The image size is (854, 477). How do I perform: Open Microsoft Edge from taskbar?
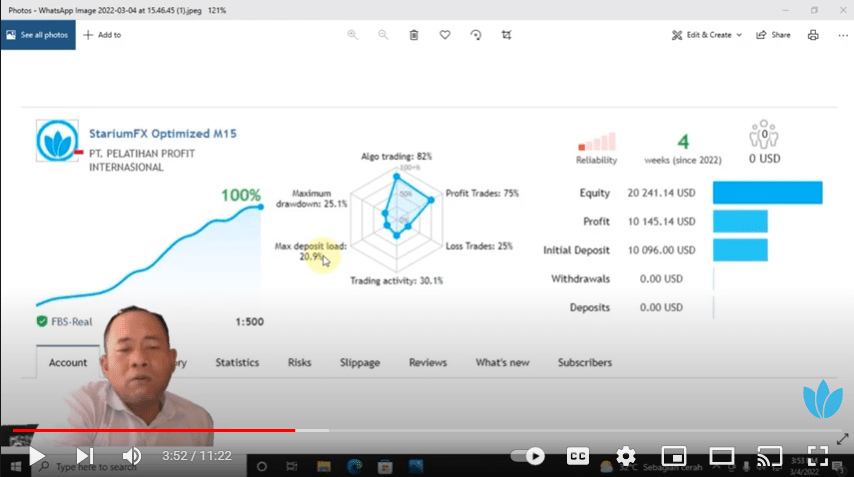(354, 467)
